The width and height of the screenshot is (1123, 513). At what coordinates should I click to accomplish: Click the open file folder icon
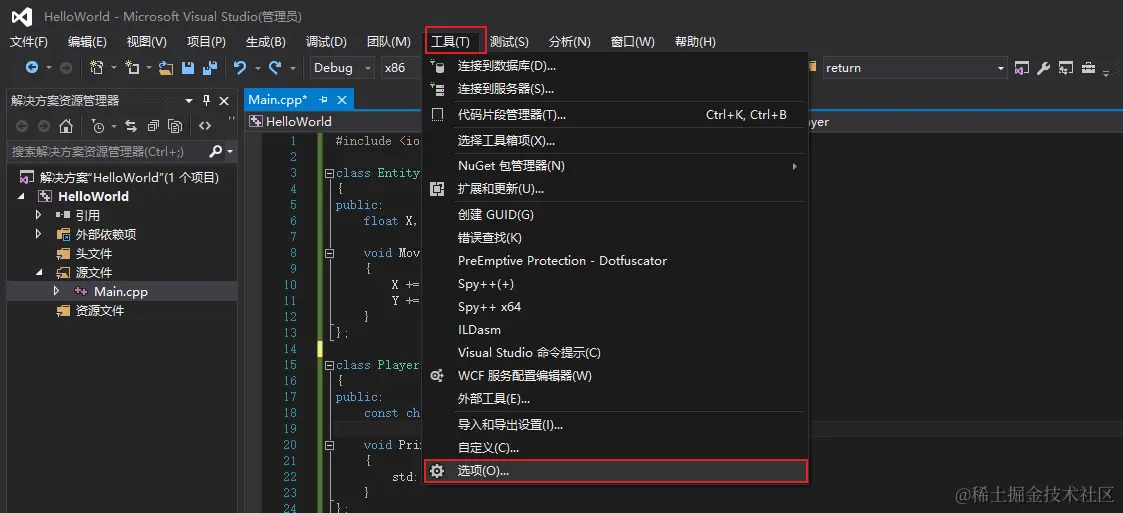166,67
